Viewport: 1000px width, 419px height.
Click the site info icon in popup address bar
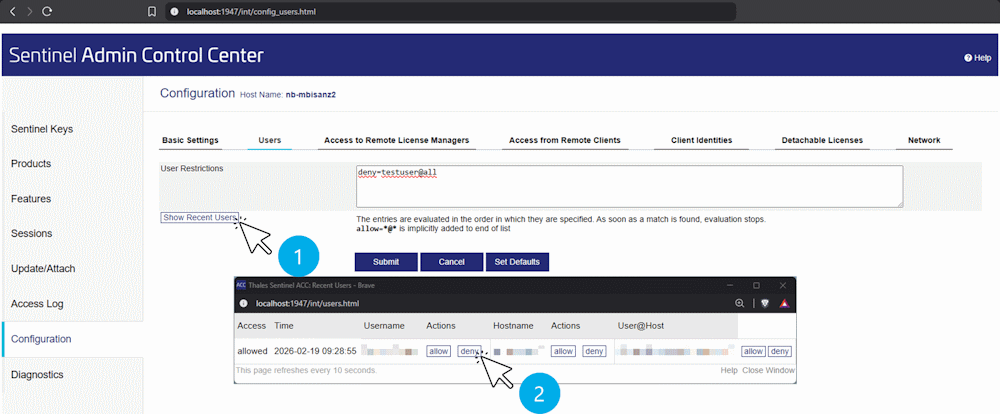[244, 303]
